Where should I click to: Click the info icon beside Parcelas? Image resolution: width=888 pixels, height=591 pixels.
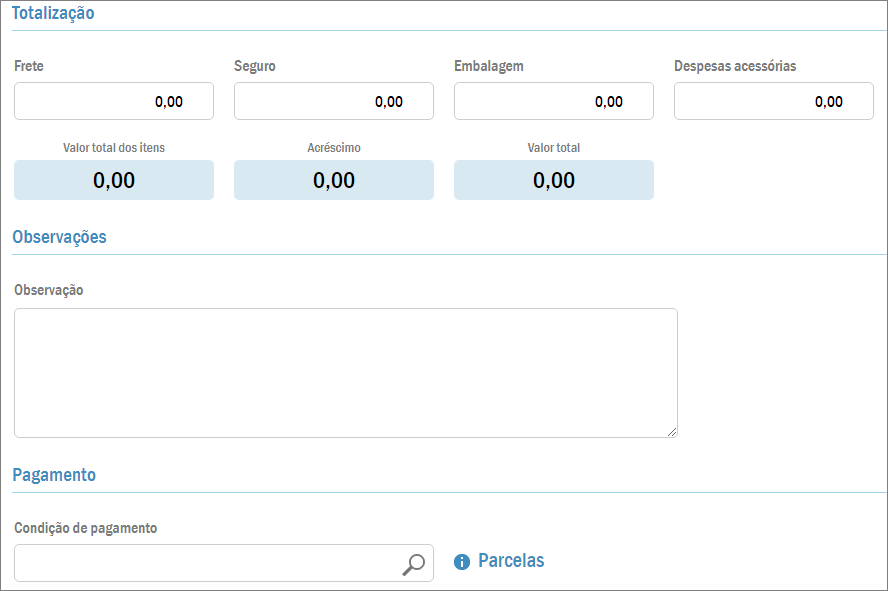click(x=462, y=562)
